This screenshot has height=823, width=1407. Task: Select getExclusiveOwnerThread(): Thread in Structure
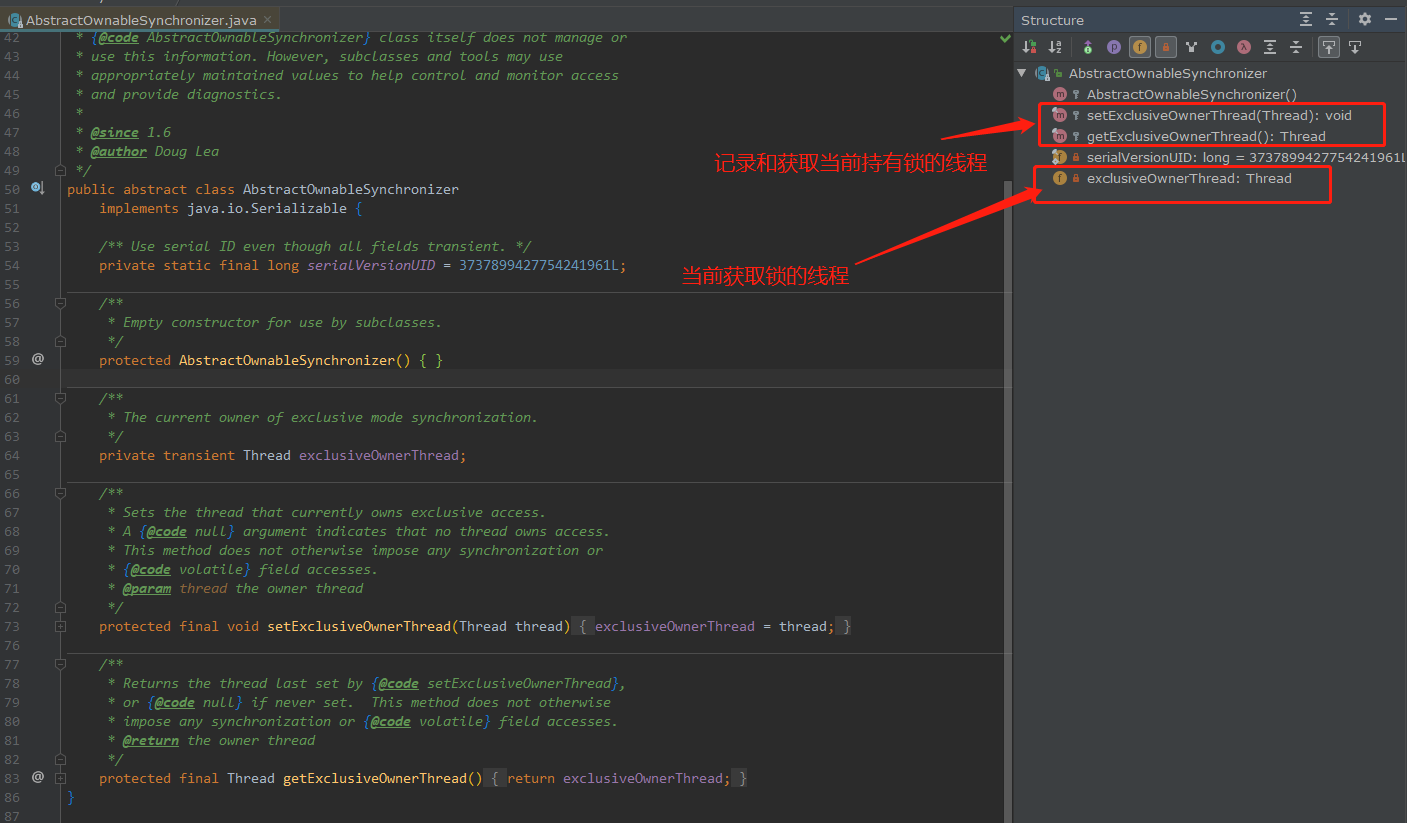[x=1206, y=136]
